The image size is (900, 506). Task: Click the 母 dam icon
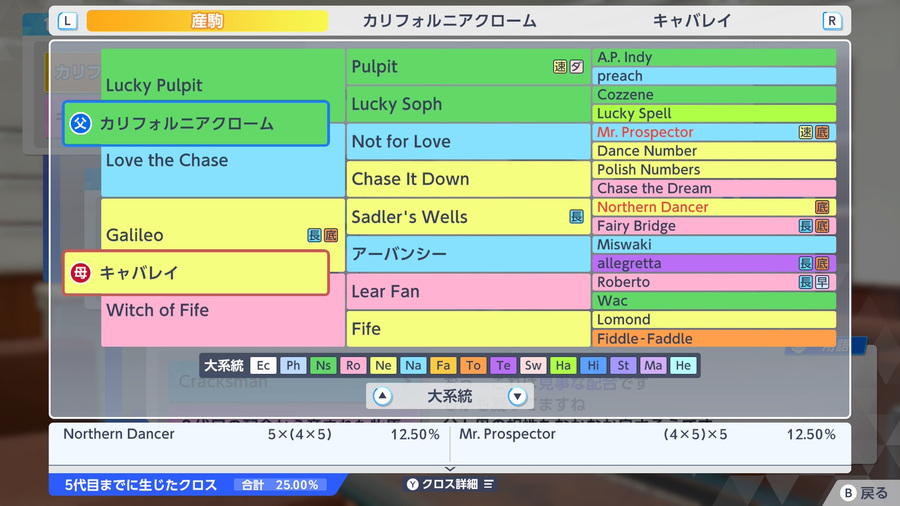click(81, 273)
